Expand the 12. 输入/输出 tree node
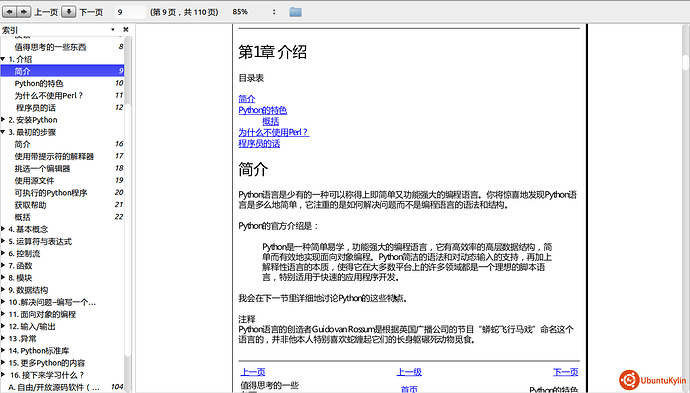Image resolution: width=690 pixels, height=393 pixels. (x=3, y=326)
